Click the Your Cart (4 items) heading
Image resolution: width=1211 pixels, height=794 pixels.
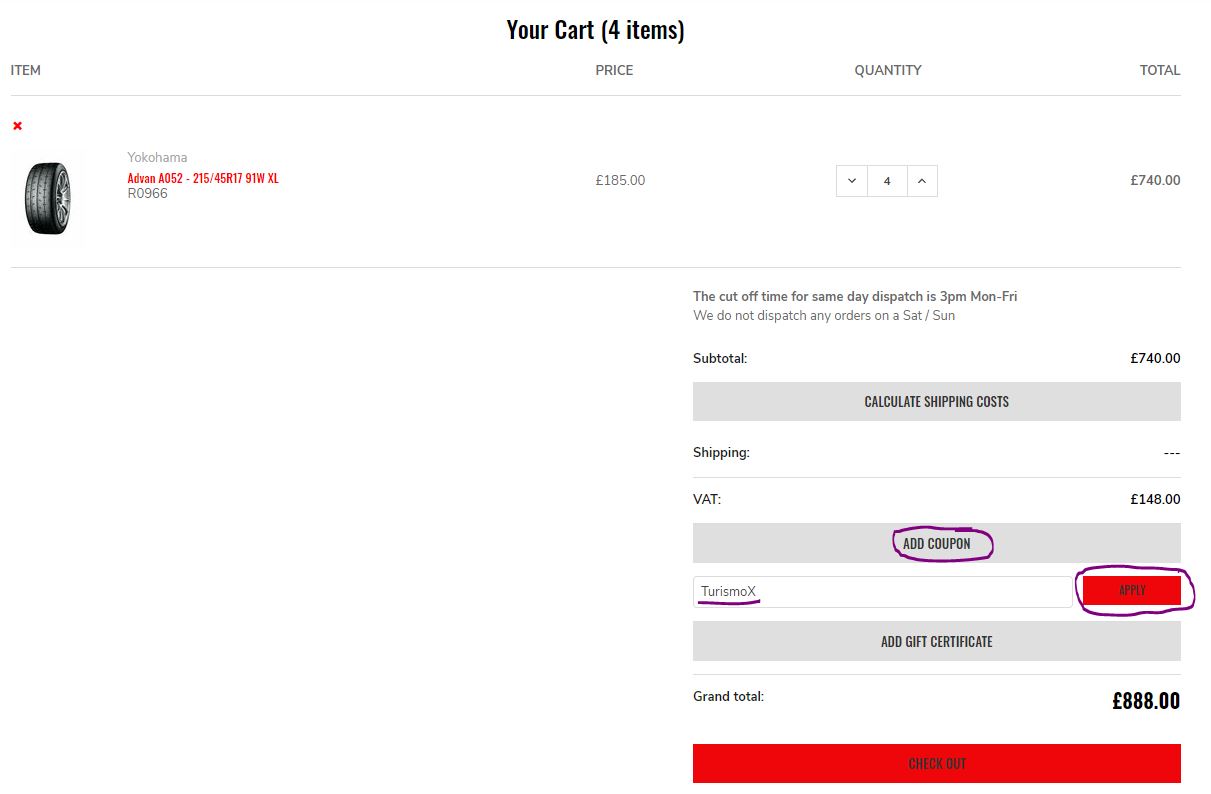[x=595, y=30]
